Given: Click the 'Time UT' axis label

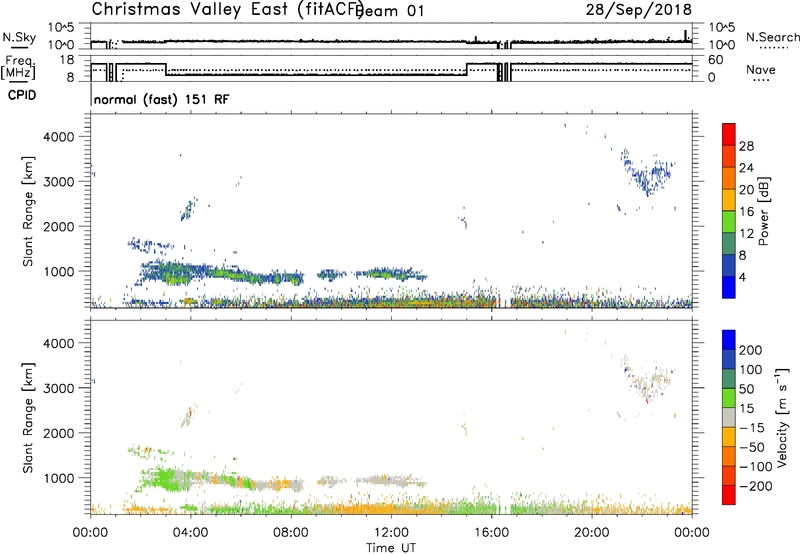Looking at the screenshot, I should tap(391, 547).
